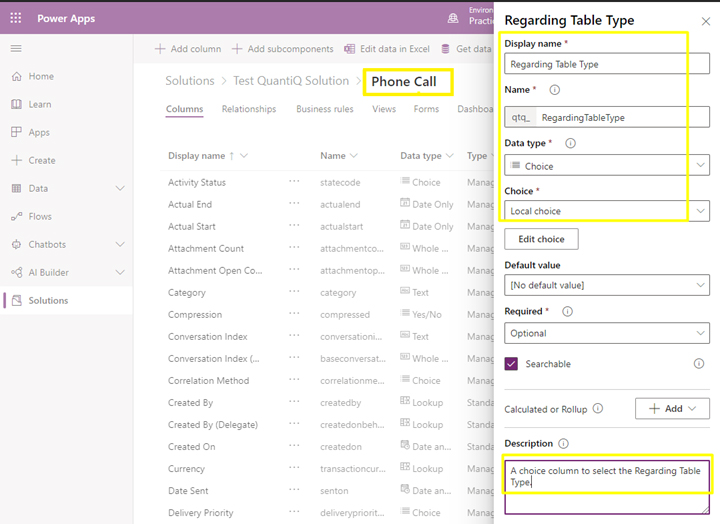Open the Currency row ellipsis menu
Image resolution: width=720 pixels, height=524 pixels.
pos(294,468)
